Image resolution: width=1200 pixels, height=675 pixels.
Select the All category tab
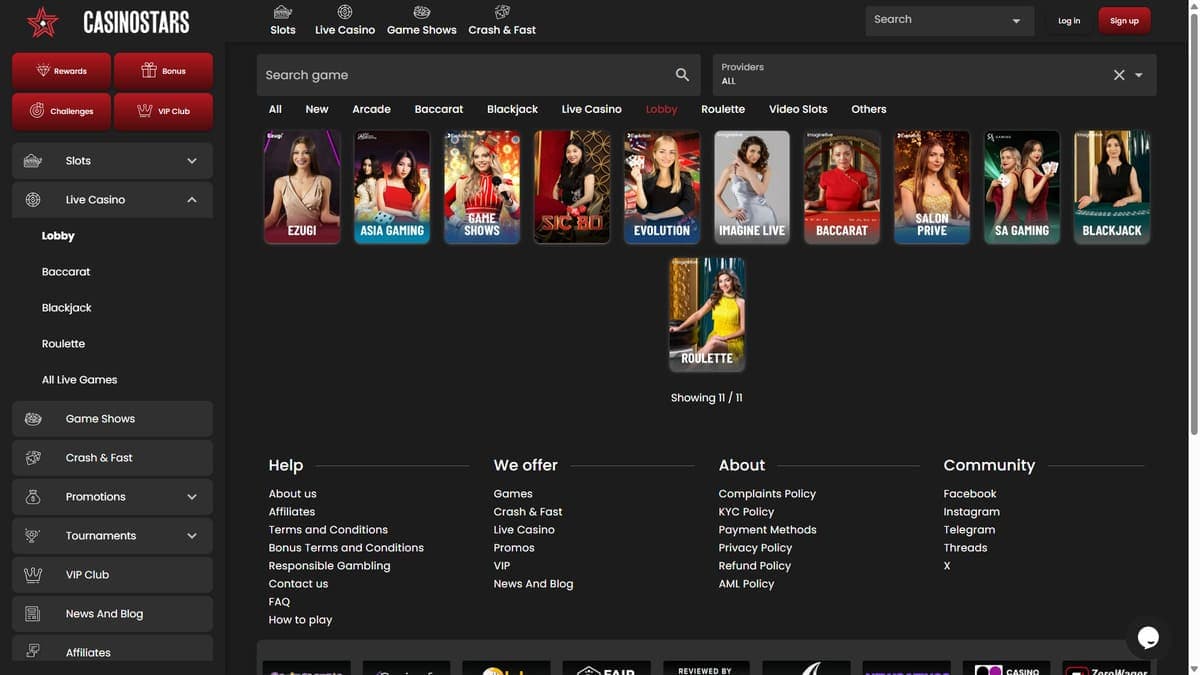275,109
